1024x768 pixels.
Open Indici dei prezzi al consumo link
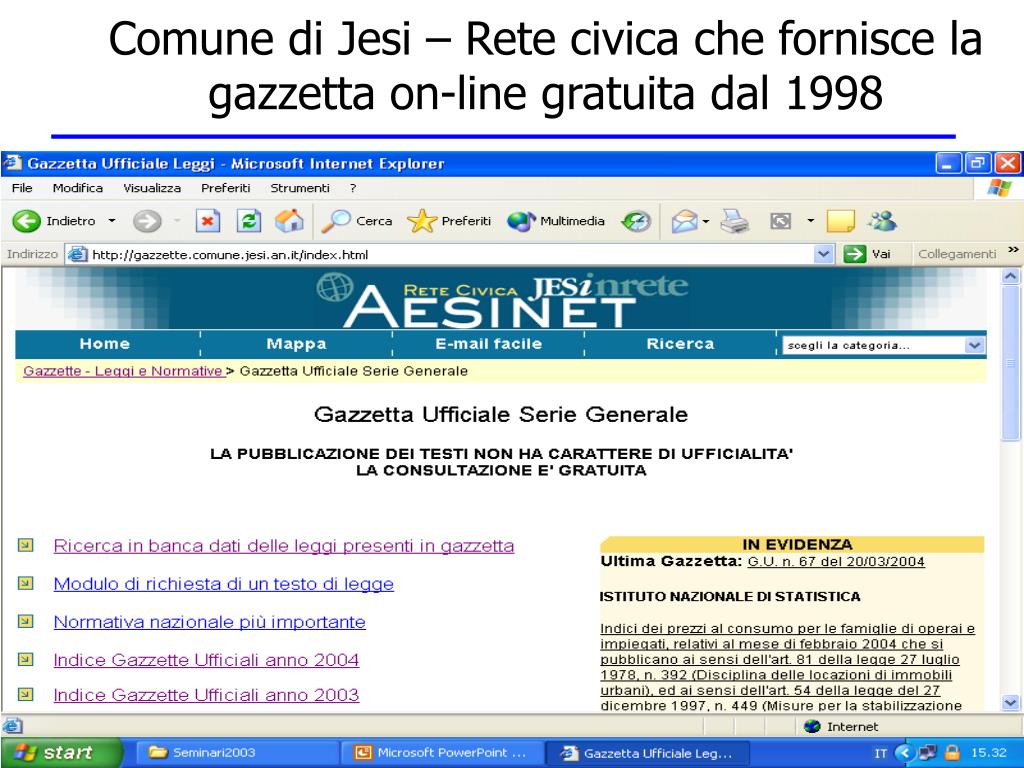787,667
